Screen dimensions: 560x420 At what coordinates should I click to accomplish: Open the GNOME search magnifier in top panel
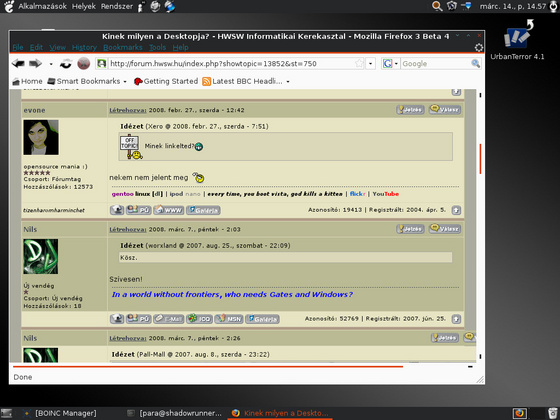coord(437,6)
